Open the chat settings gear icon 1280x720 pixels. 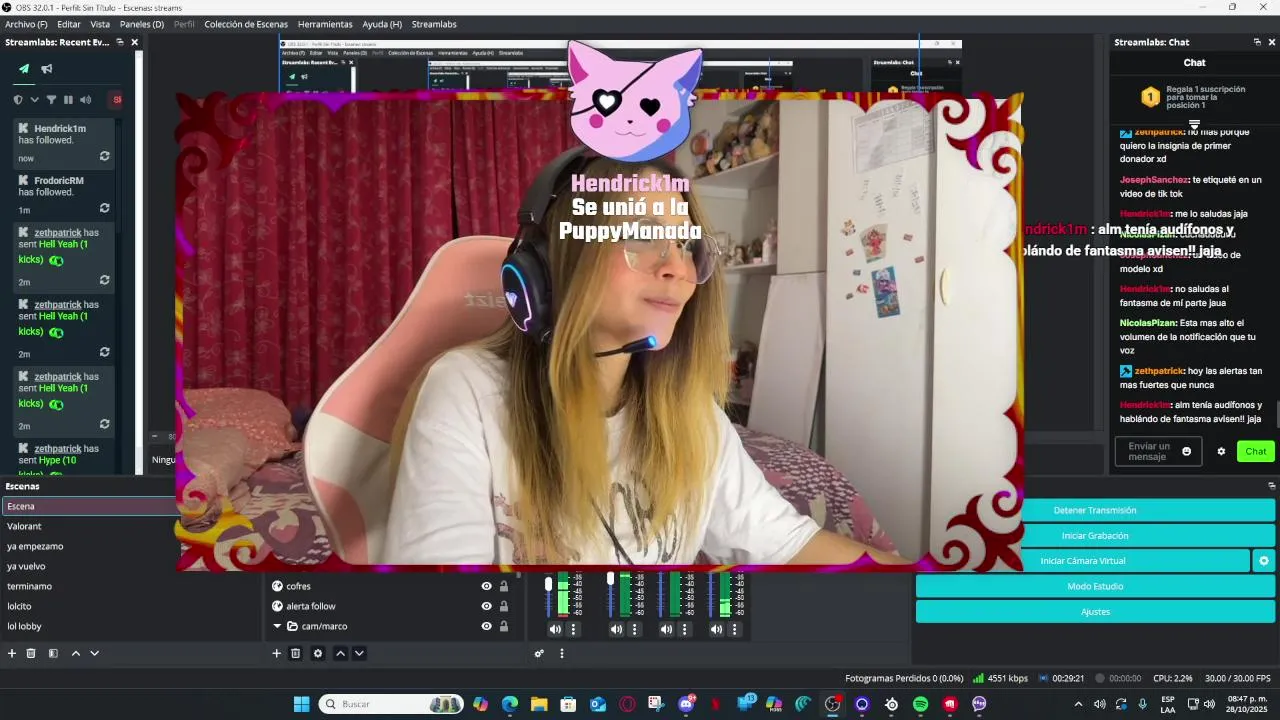pyautogui.click(x=1221, y=451)
